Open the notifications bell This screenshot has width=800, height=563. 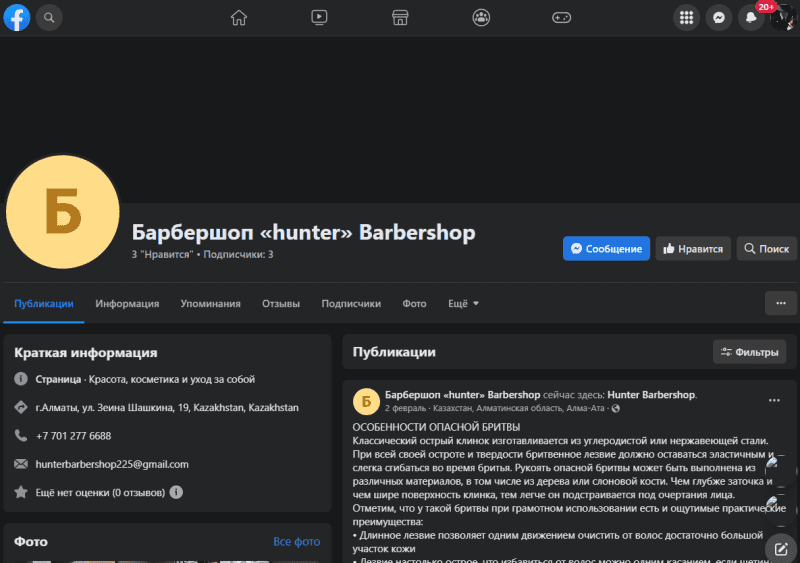click(751, 17)
